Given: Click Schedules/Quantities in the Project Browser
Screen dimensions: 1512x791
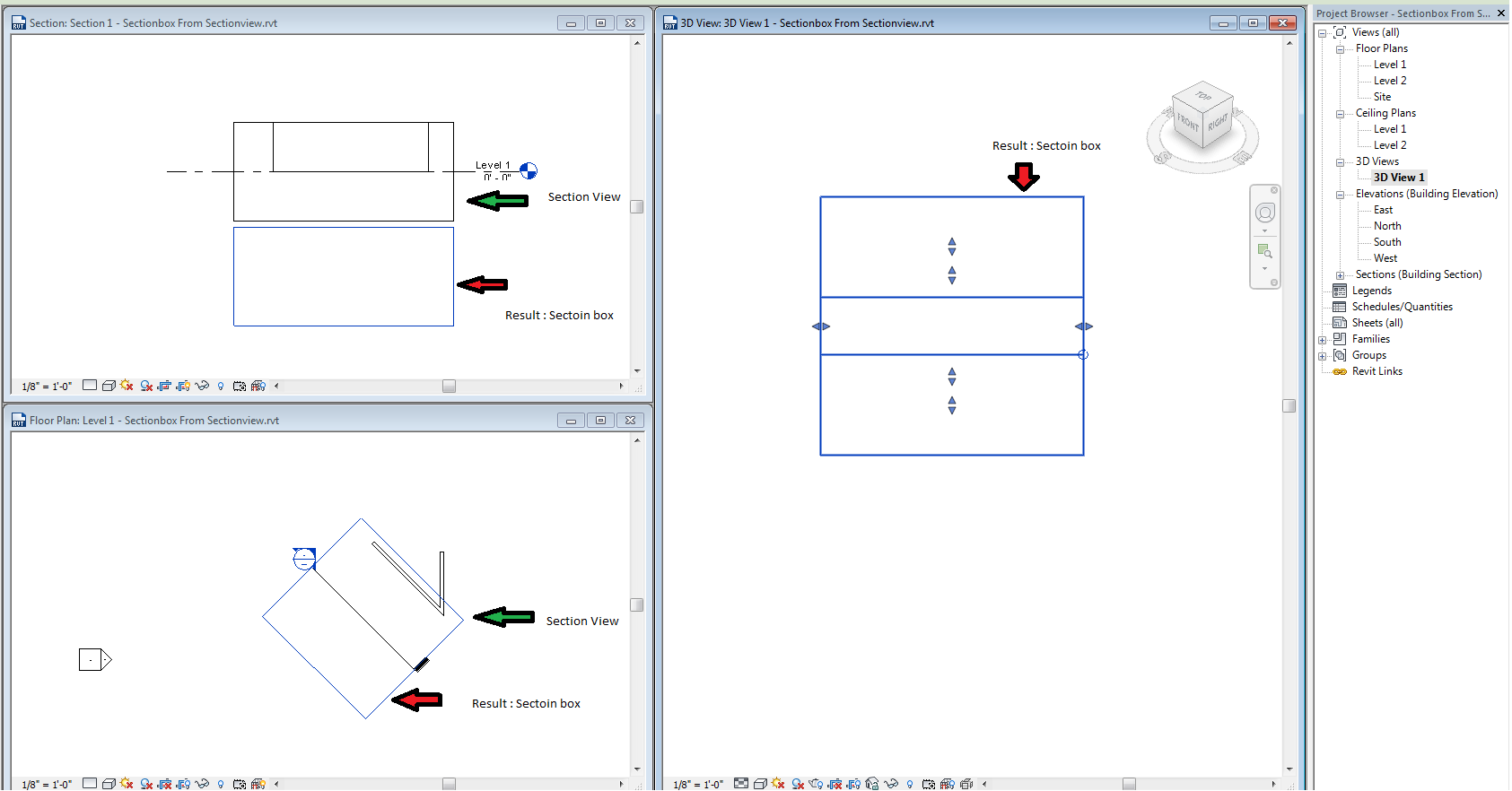Looking at the screenshot, I should [x=1402, y=307].
